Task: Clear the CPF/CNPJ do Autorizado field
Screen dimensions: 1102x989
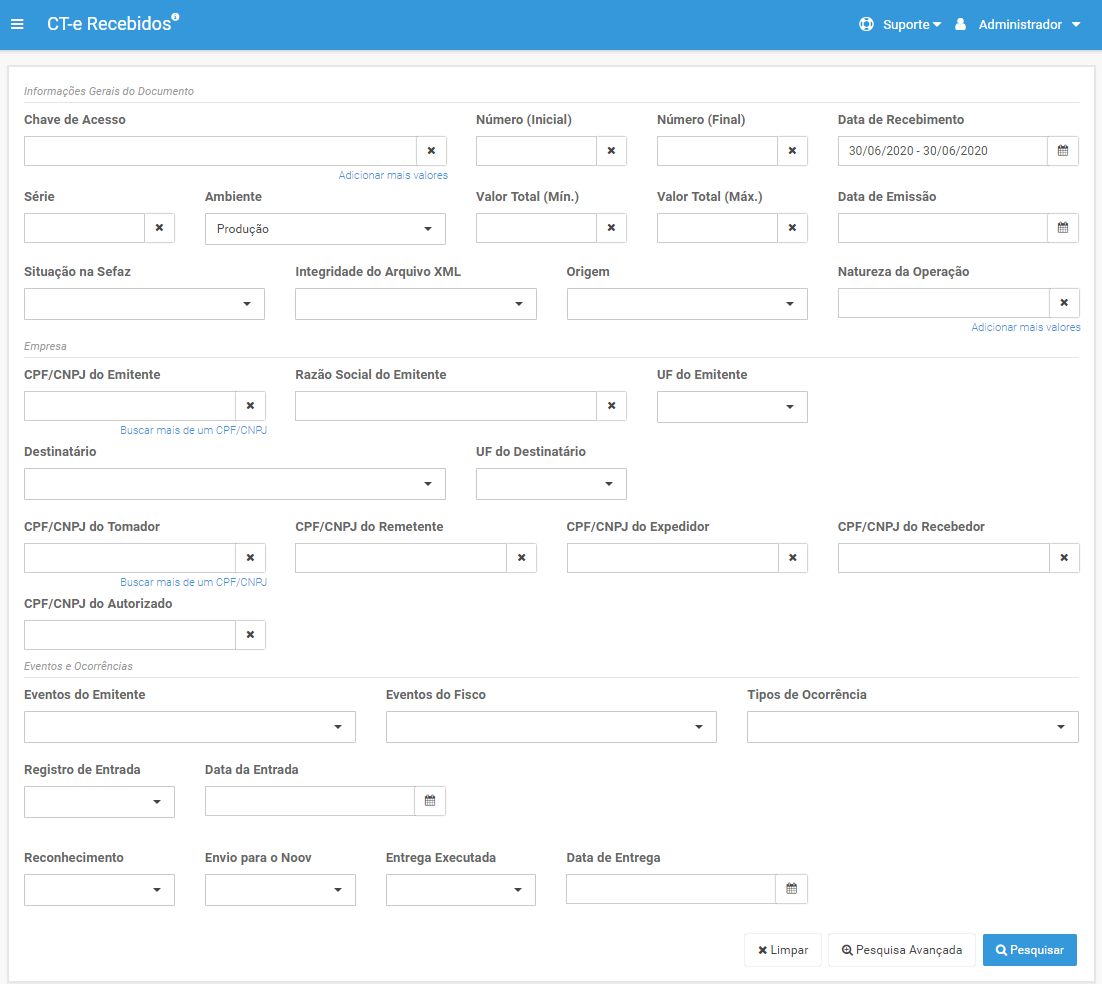Action: (250, 635)
